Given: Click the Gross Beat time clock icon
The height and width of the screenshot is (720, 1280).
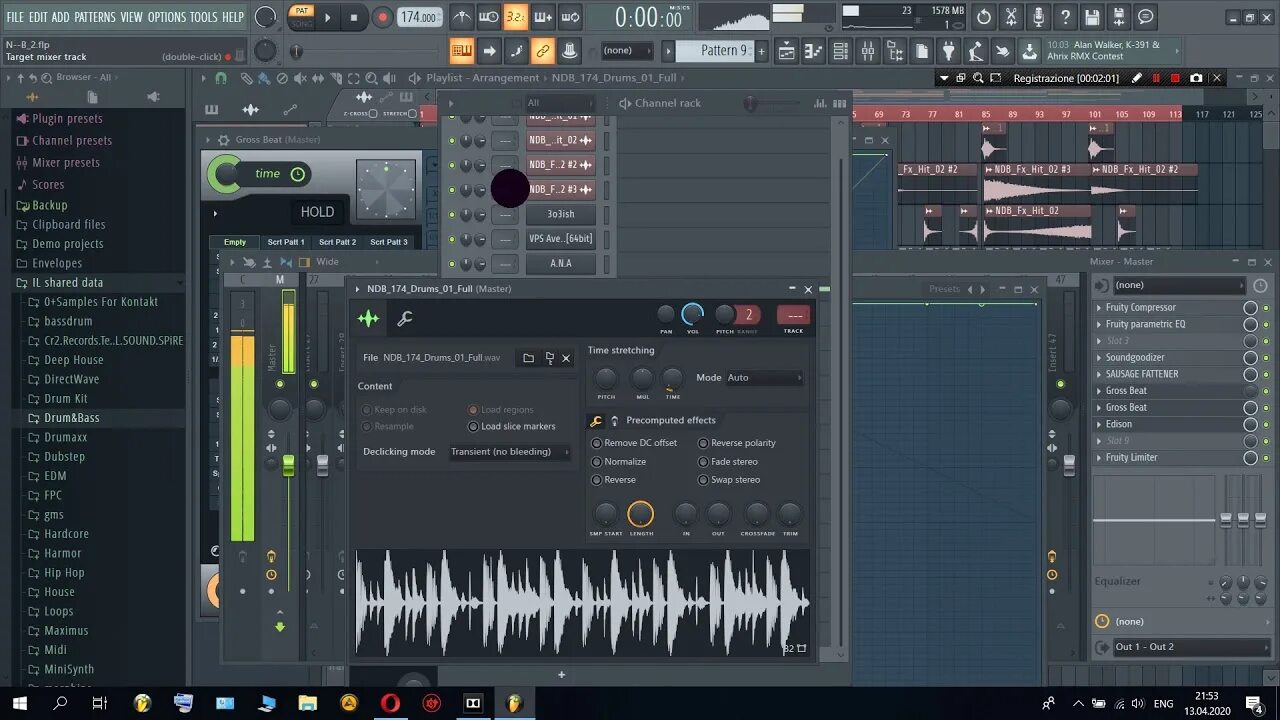Looking at the screenshot, I should click(297, 174).
